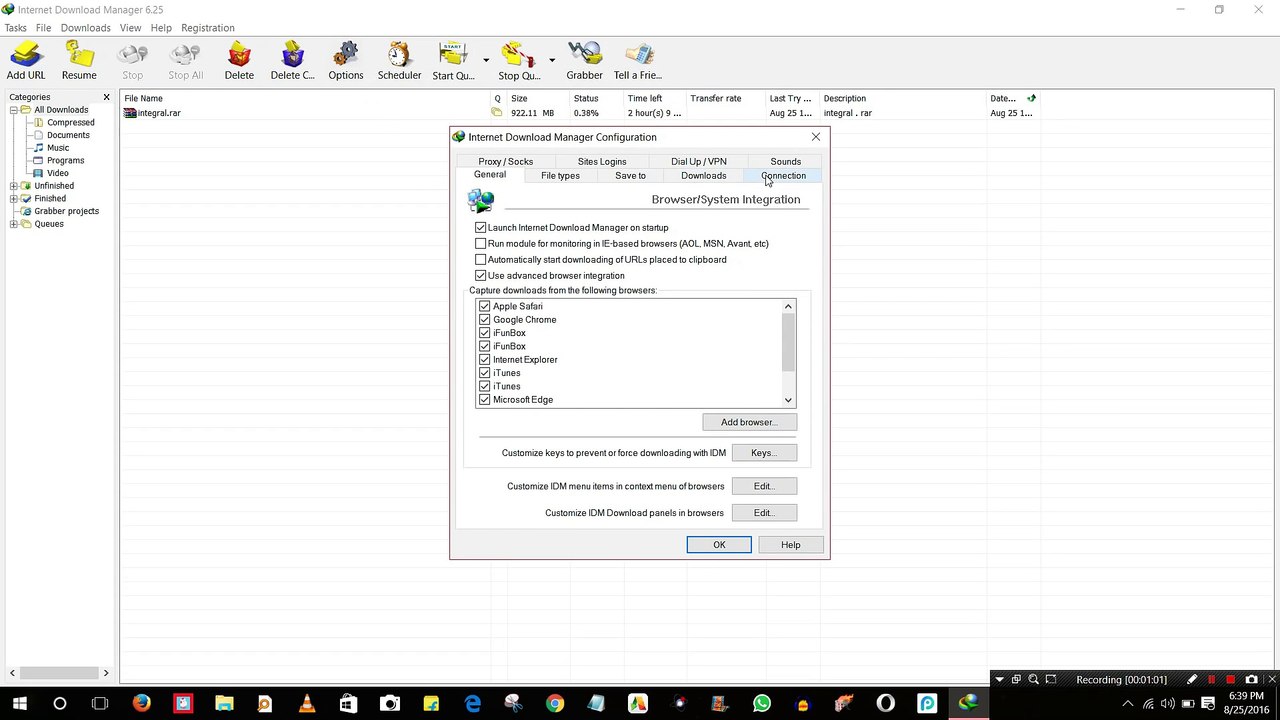Uncheck Microsoft Edge in browser list

[485, 400]
